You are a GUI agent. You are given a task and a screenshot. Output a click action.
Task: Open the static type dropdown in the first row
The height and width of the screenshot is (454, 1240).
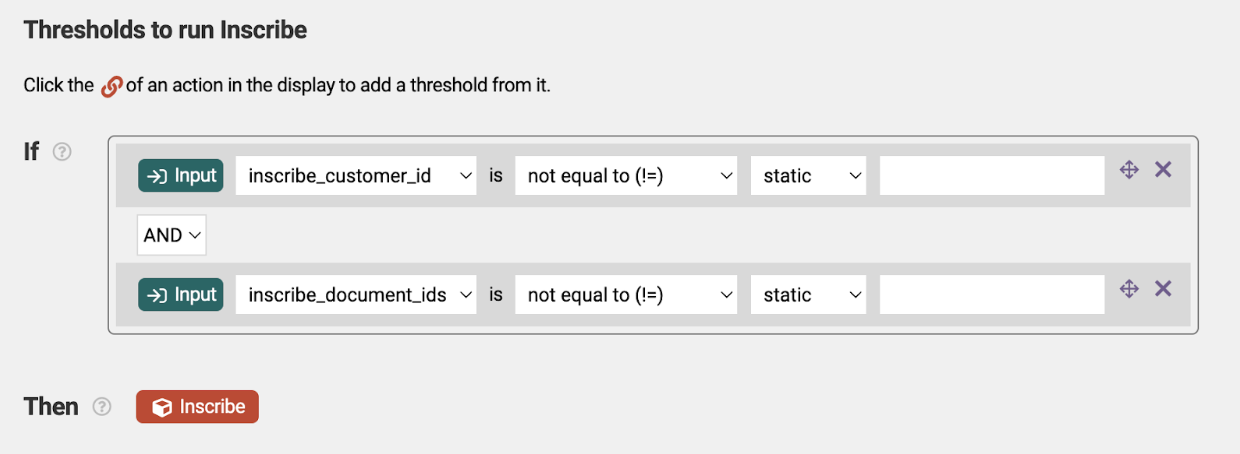coord(809,175)
